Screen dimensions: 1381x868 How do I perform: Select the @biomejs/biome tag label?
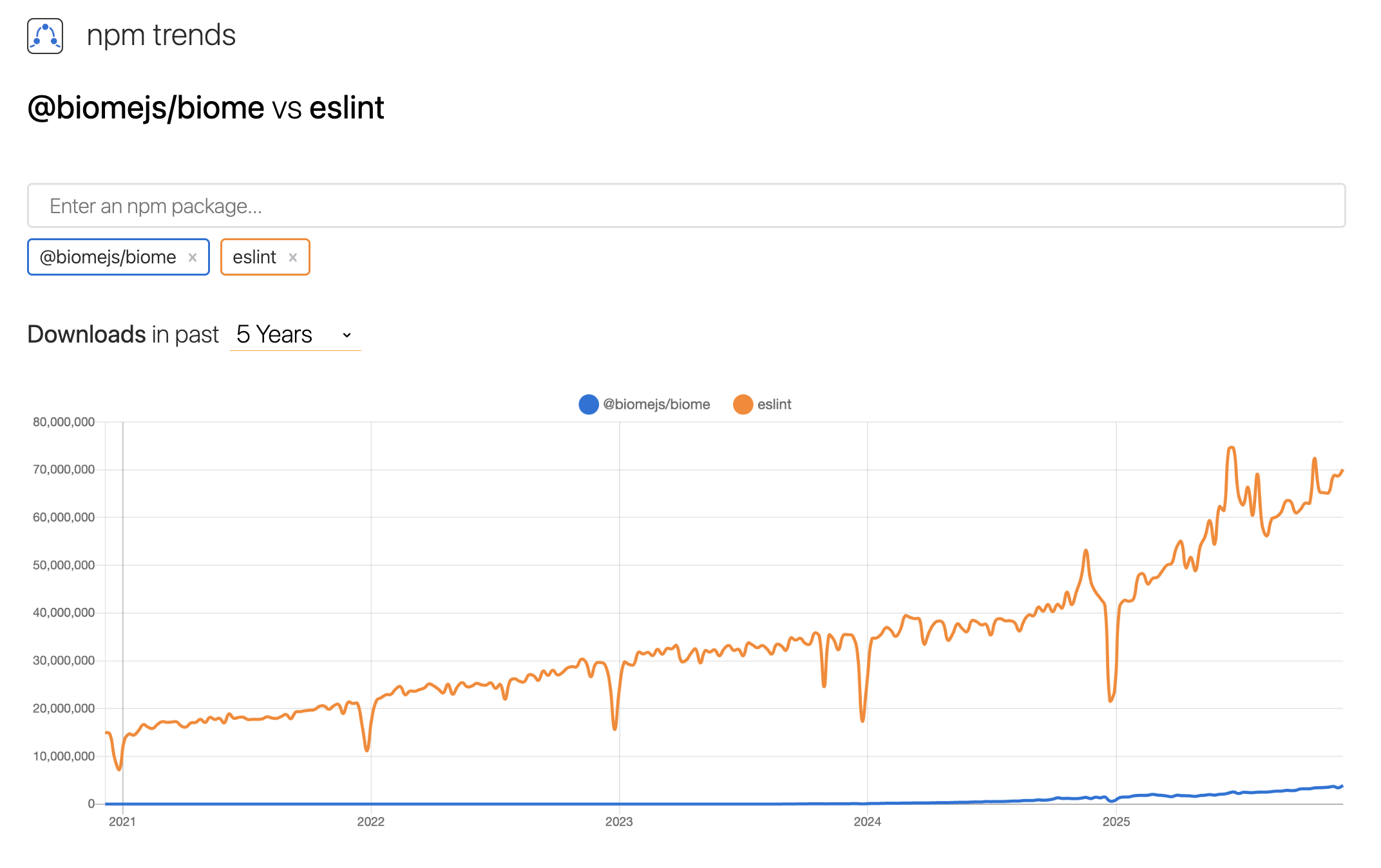pyautogui.click(x=108, y=258)
